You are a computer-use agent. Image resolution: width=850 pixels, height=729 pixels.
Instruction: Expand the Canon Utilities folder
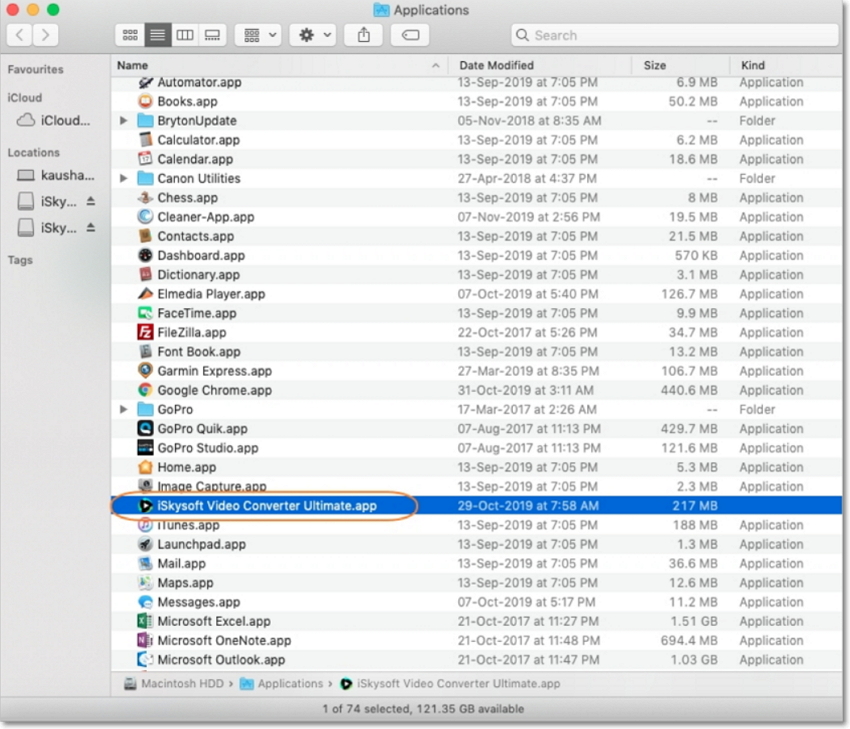point(124,179)
